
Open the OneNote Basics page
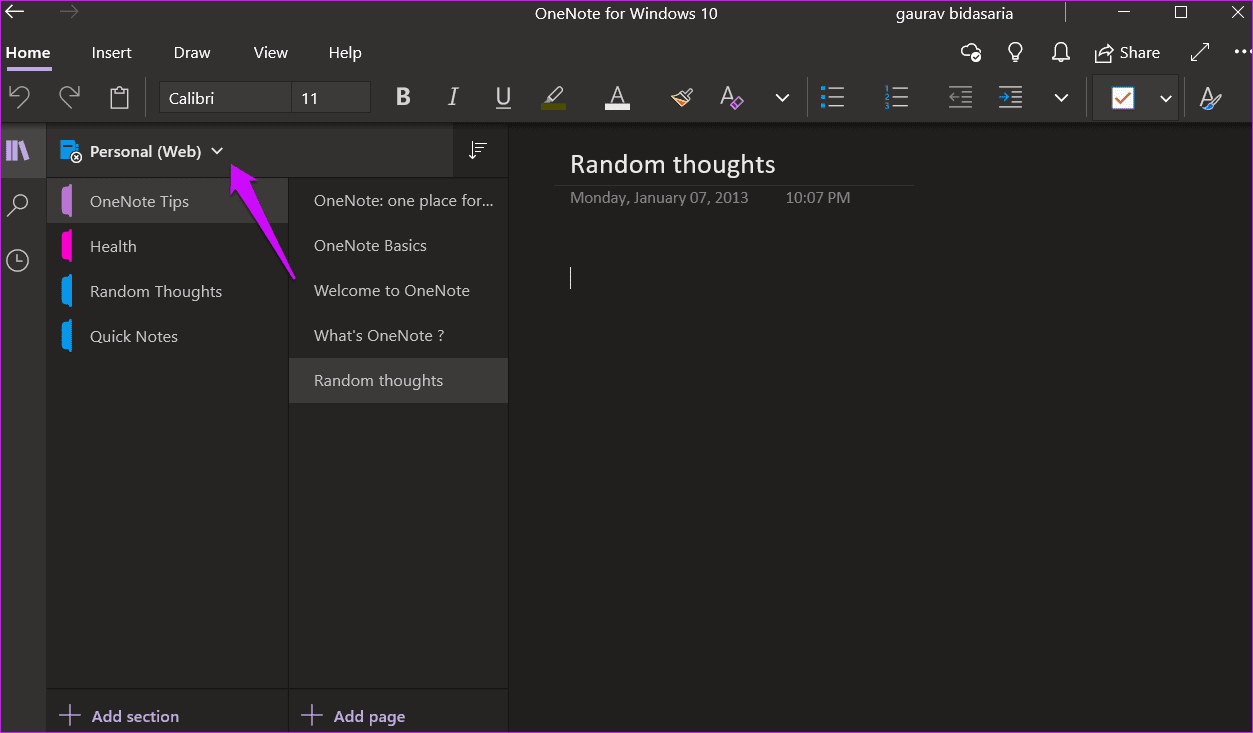tap(398, 245)
